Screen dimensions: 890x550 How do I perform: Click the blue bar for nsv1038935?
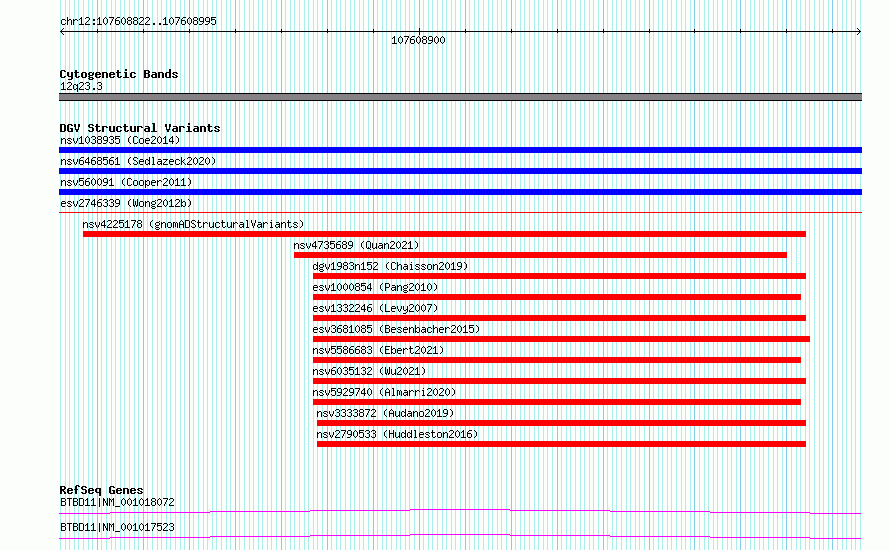460,150
